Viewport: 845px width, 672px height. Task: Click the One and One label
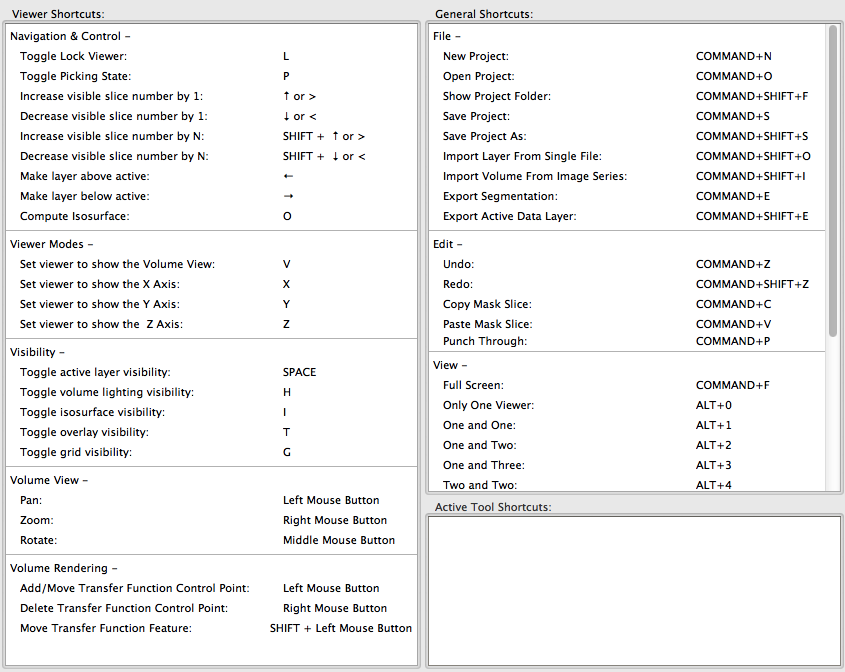pyautogui.click(x=479, y=425)
